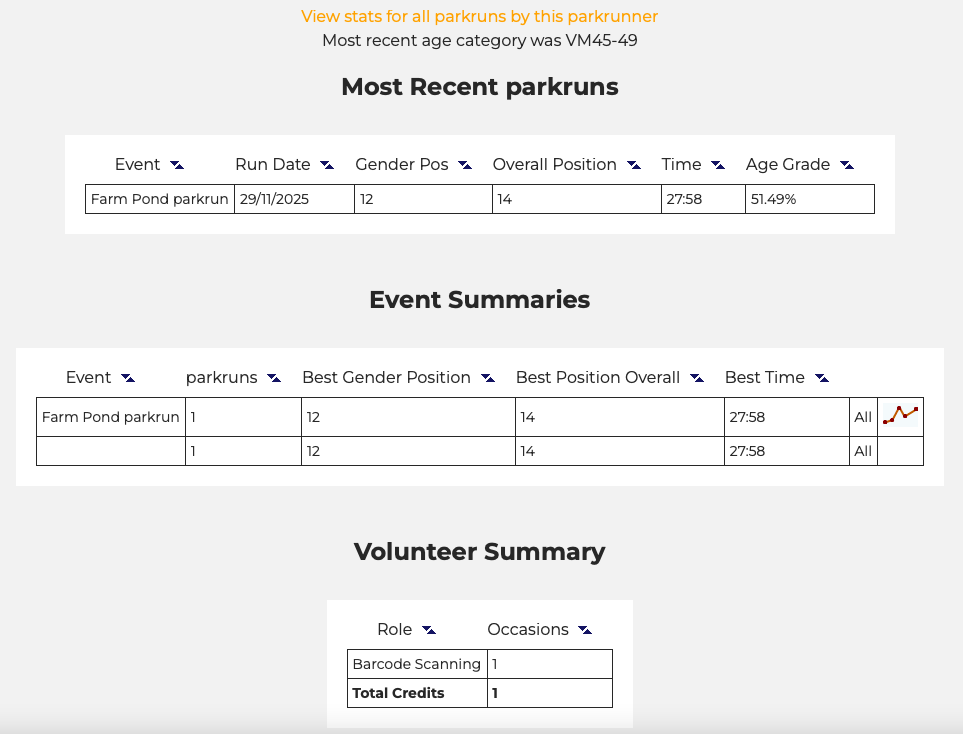Screen dimensions: 963x734
Task: Click Best Position Overall header text
Action: tap(598, 377)
